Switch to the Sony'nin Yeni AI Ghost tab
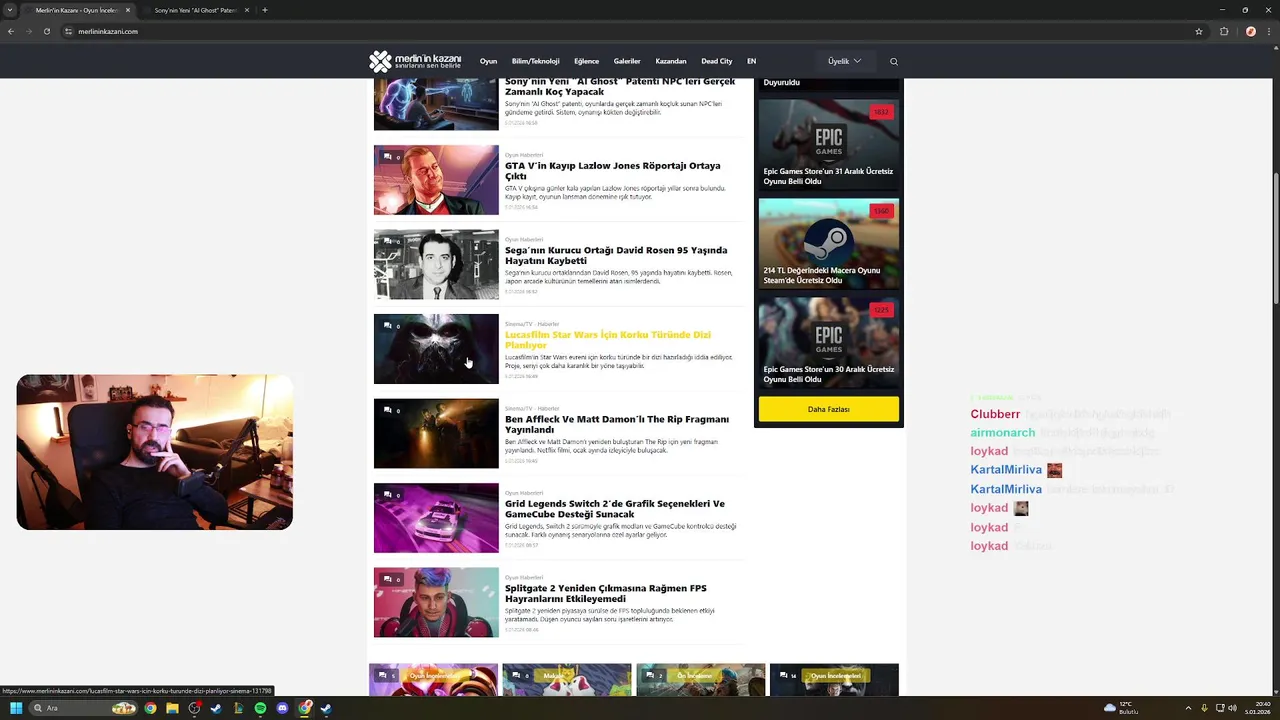Viewport: 1280px width, 720px height. click(x=196, y=10)
